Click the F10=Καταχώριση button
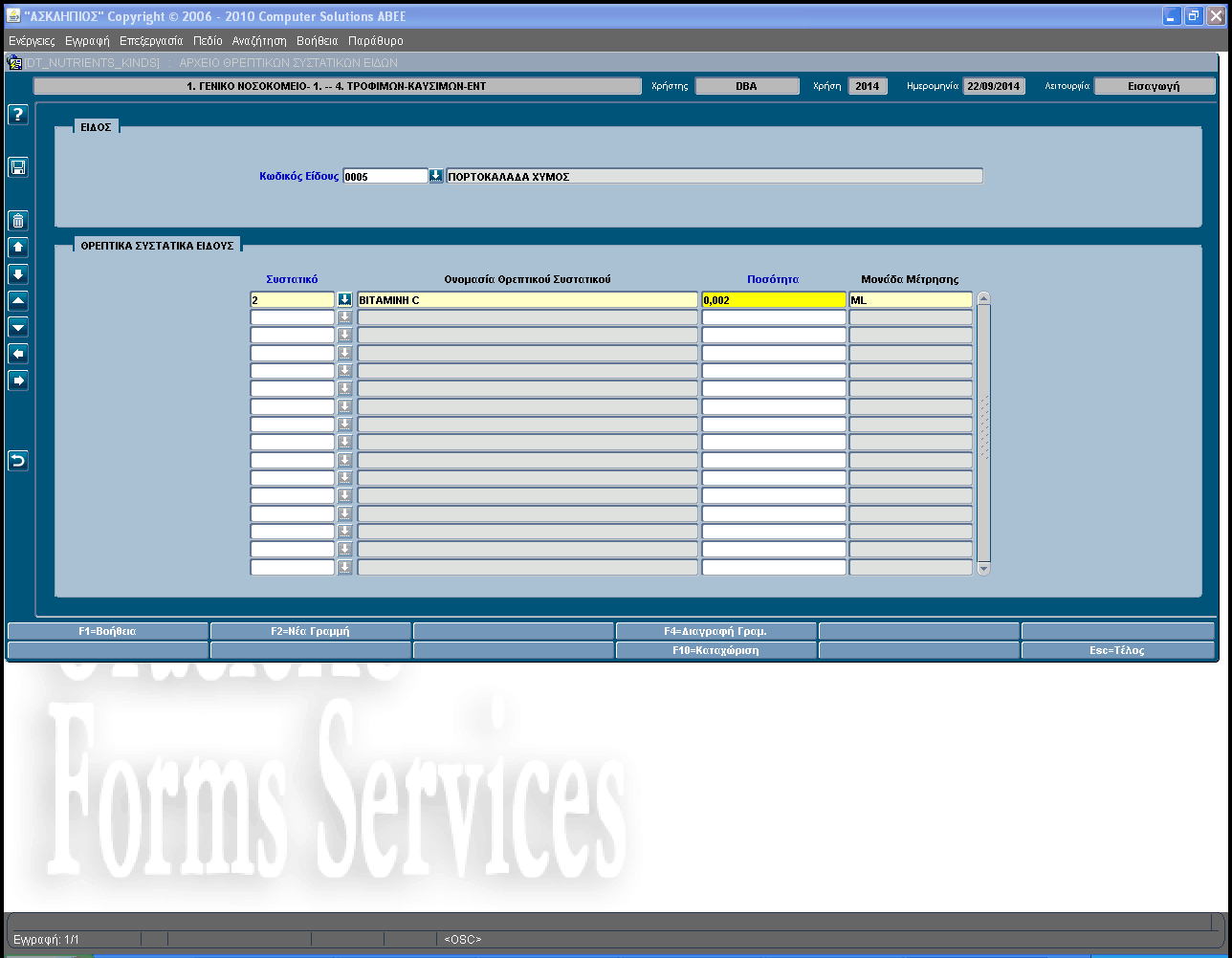This screenshot has height=958, width=1232. click(x=715, y=650)
